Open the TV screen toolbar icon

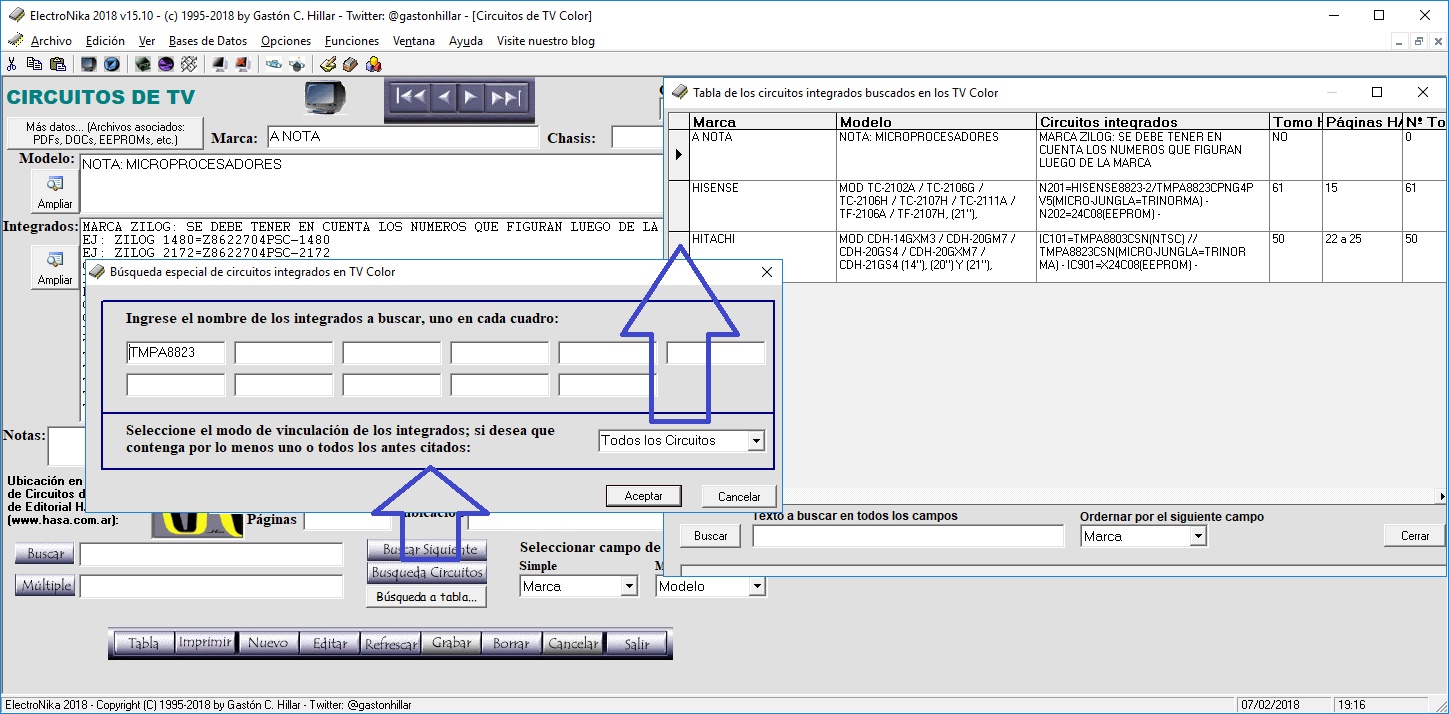89,64
